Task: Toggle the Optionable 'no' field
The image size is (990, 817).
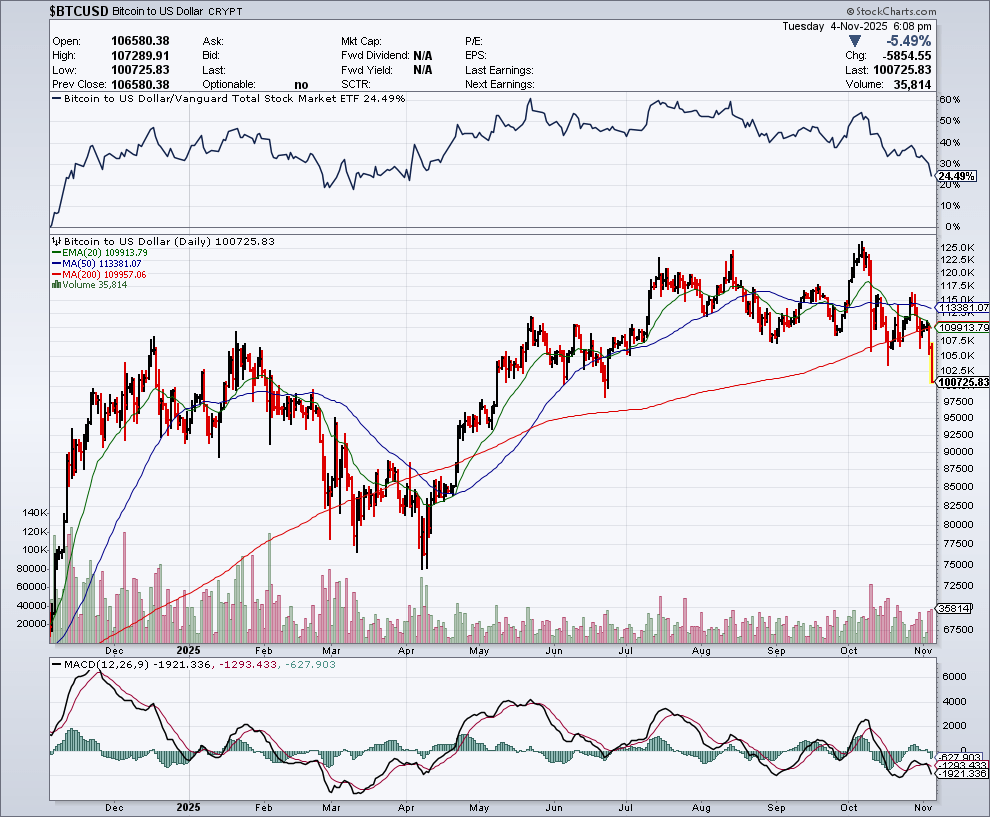Action: [x=300, y=85]
